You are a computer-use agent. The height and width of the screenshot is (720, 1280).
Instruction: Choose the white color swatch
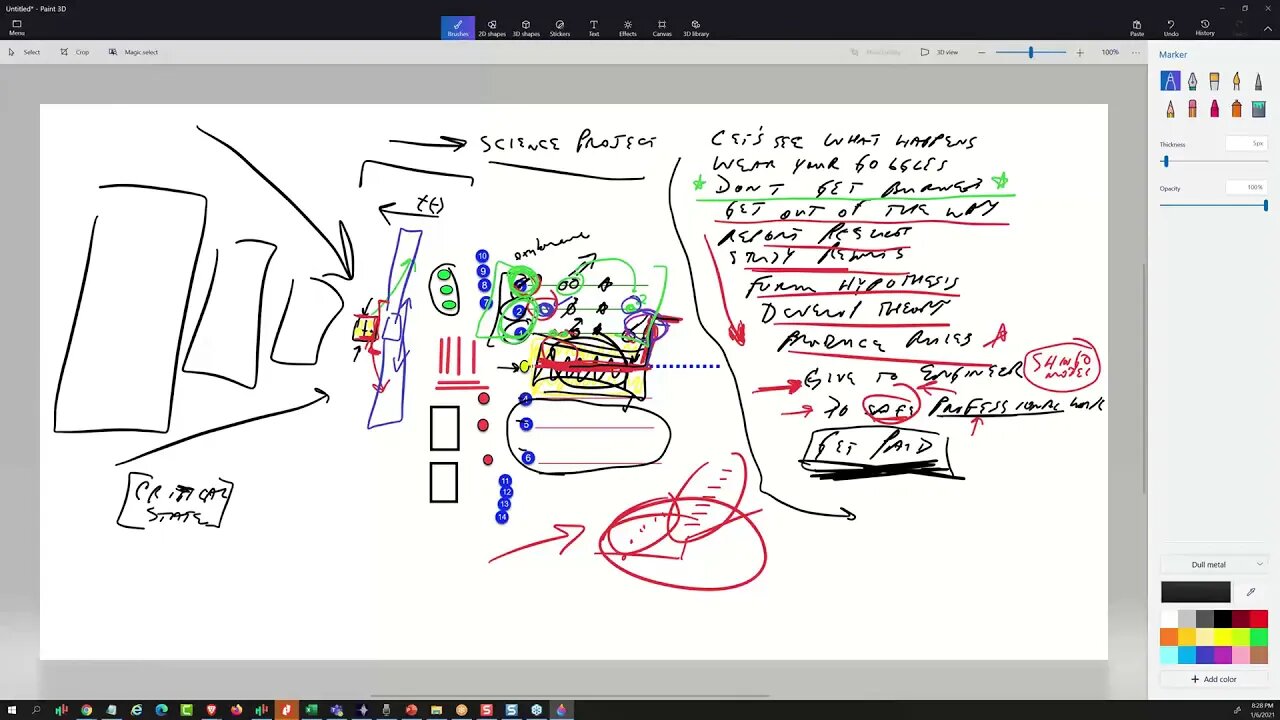click(1168, 619)
